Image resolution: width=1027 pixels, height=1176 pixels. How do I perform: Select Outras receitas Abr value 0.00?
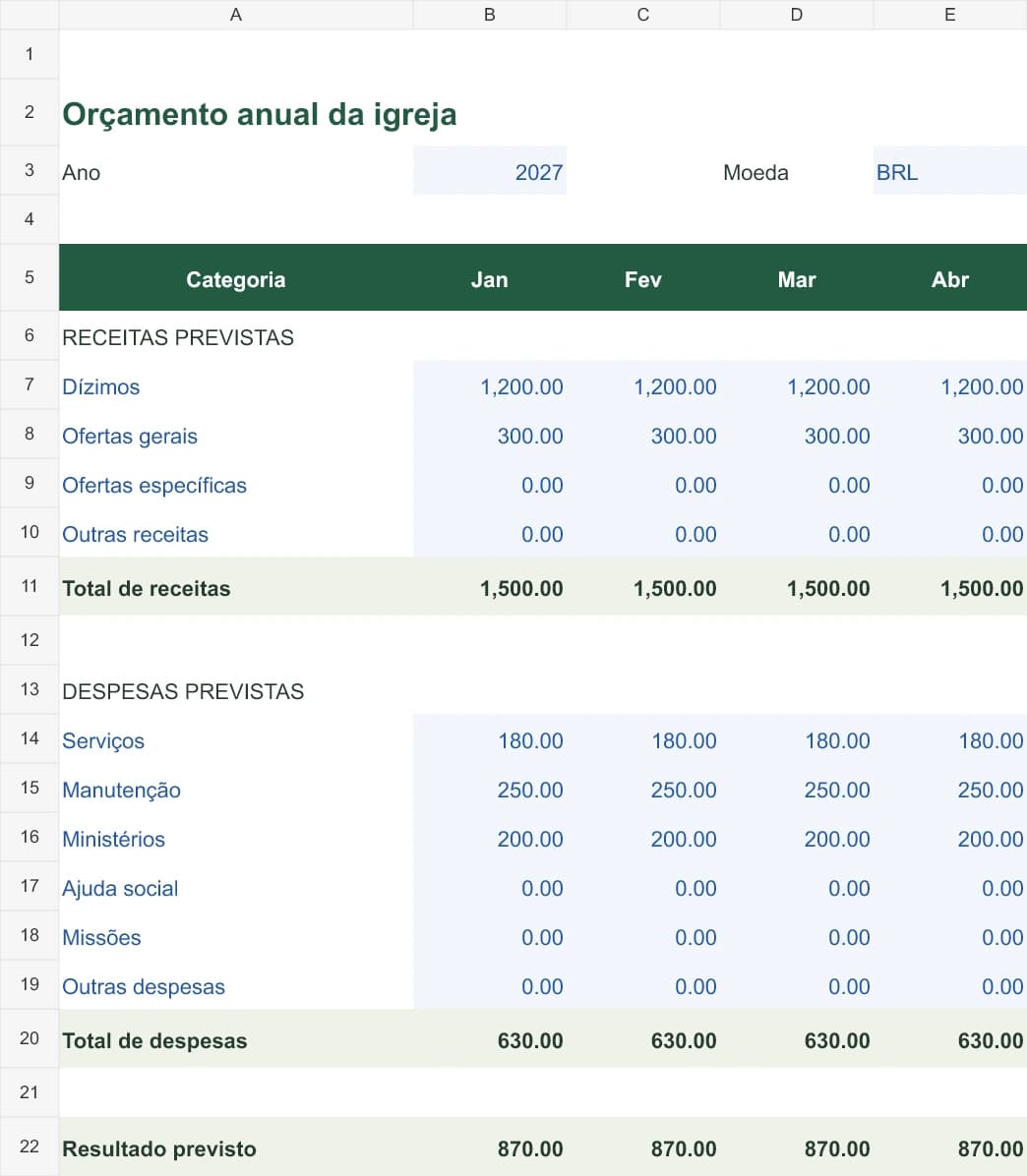point(949,533)
